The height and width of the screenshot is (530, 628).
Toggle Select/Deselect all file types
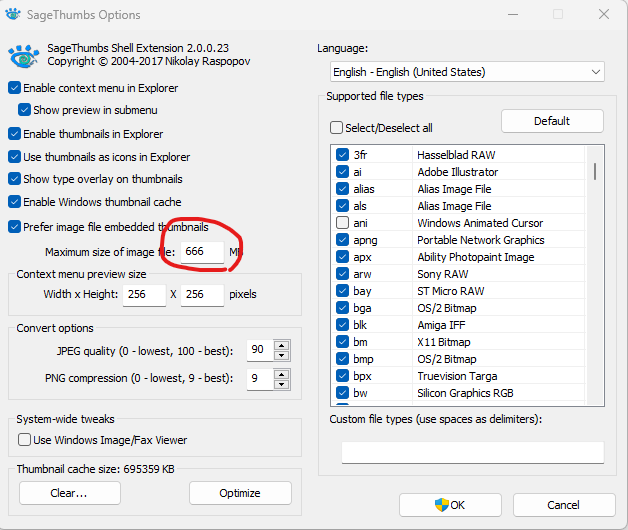click(337, 128)
